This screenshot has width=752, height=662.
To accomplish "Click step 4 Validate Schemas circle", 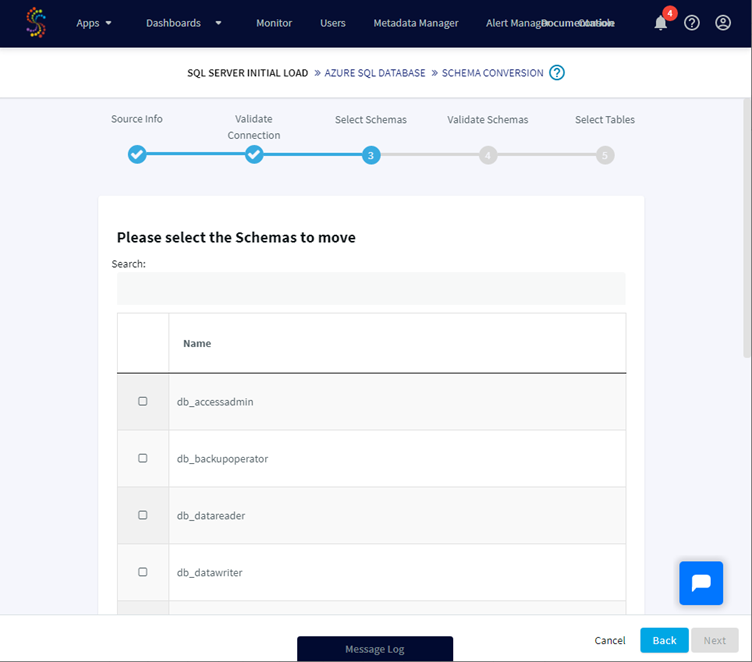I will pyautogui.click(x=488, y=155).
